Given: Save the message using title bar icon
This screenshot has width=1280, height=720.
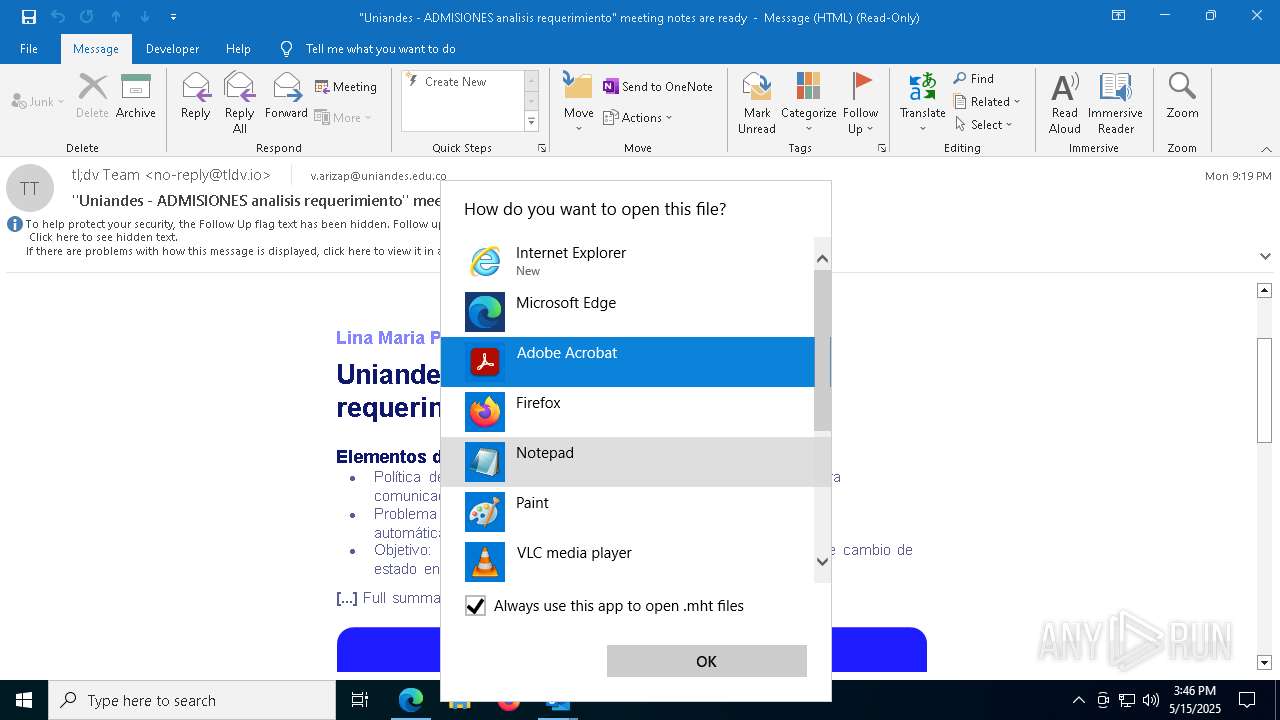Looking at the screenshot, I should pos(29,17).
